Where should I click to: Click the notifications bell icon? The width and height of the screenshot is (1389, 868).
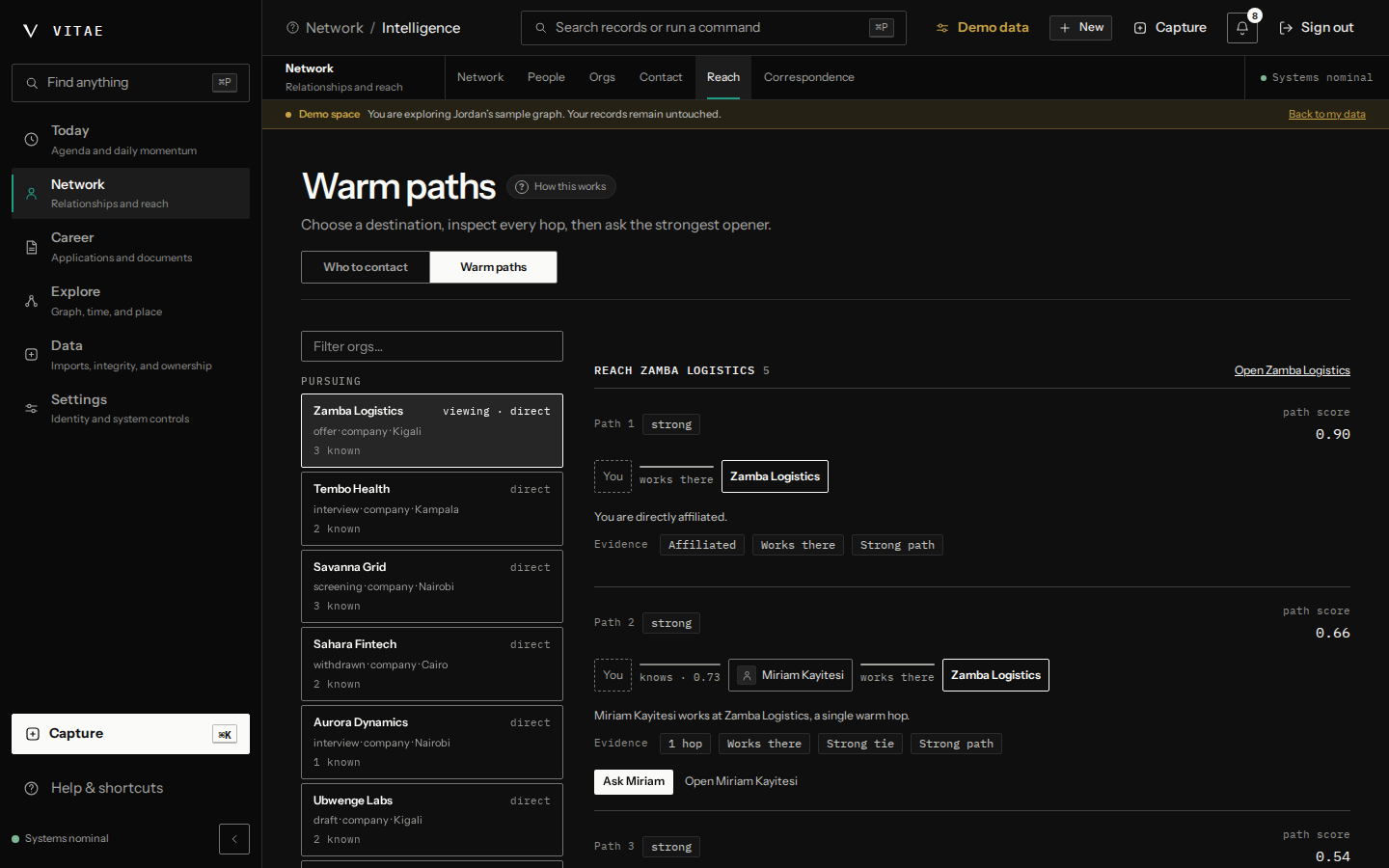tap(1242, 28)
